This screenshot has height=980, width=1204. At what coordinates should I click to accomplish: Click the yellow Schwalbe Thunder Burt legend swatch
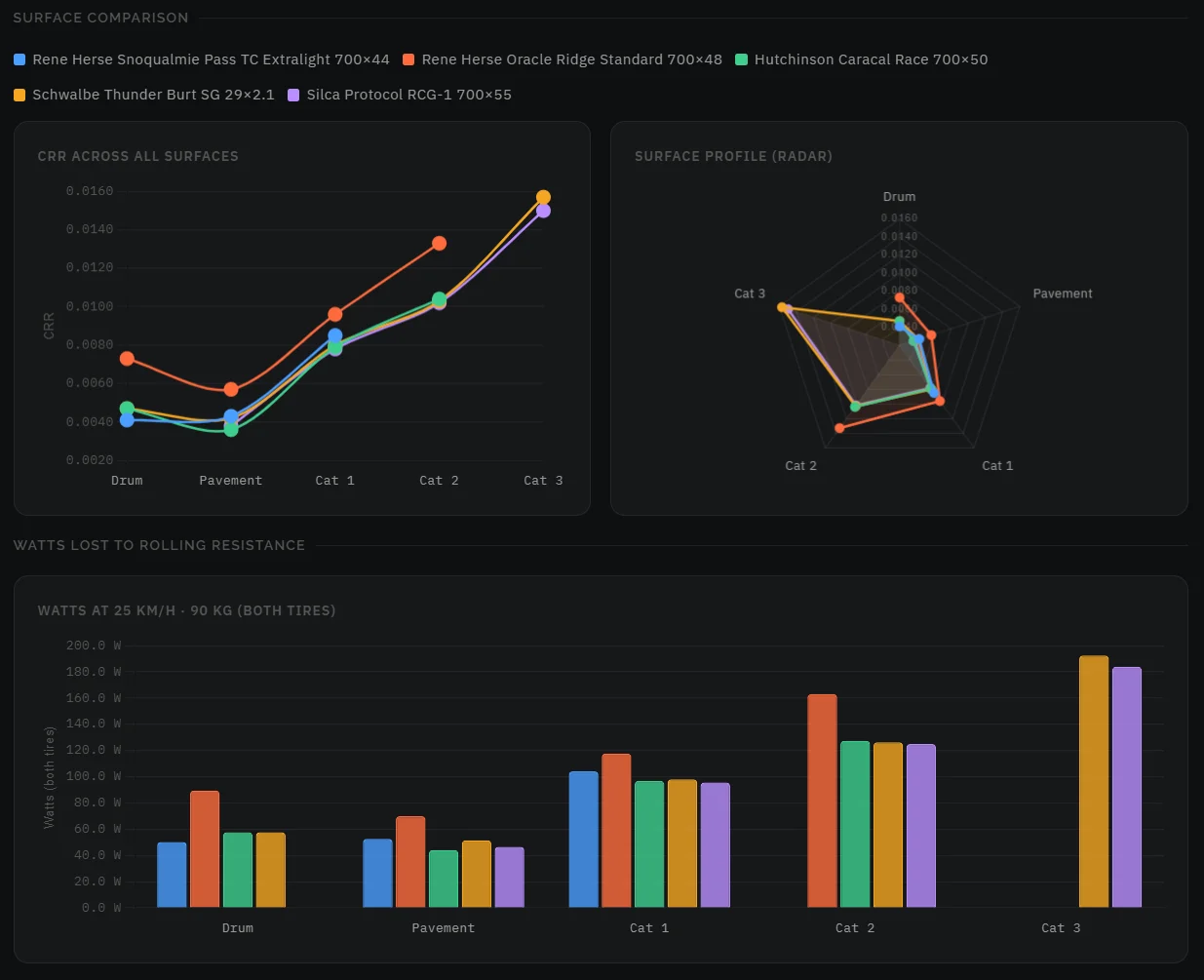19,95
